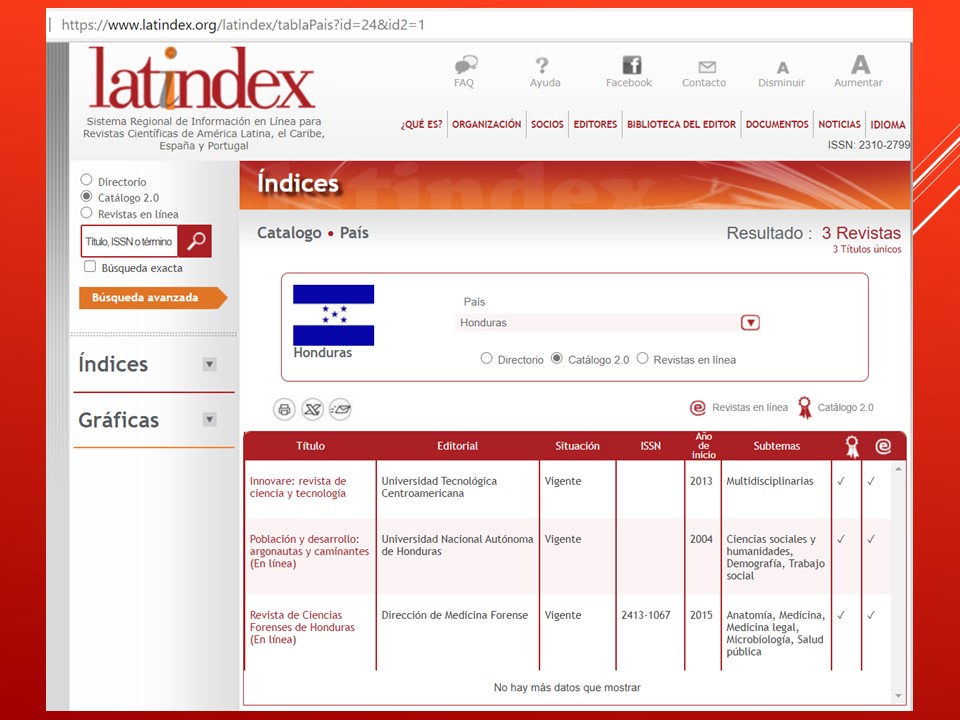This screenshot has height=720, width=960.
Task: Click the Honduras flag image
Action: pyautogui.click(x=333, y=315)
